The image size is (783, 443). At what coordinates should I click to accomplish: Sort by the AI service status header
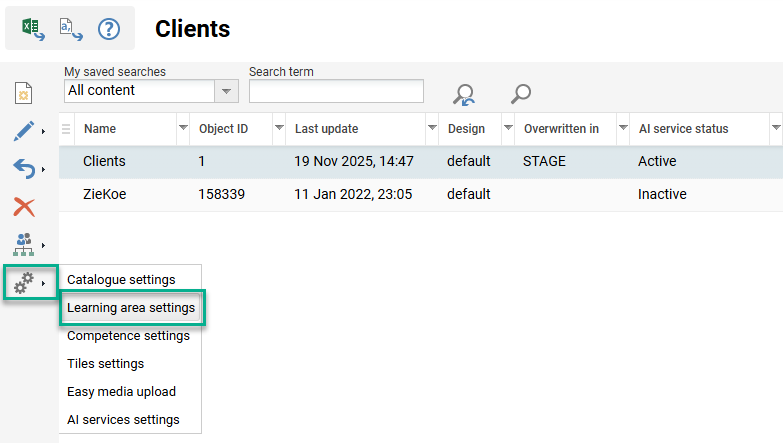pos(684,129)
